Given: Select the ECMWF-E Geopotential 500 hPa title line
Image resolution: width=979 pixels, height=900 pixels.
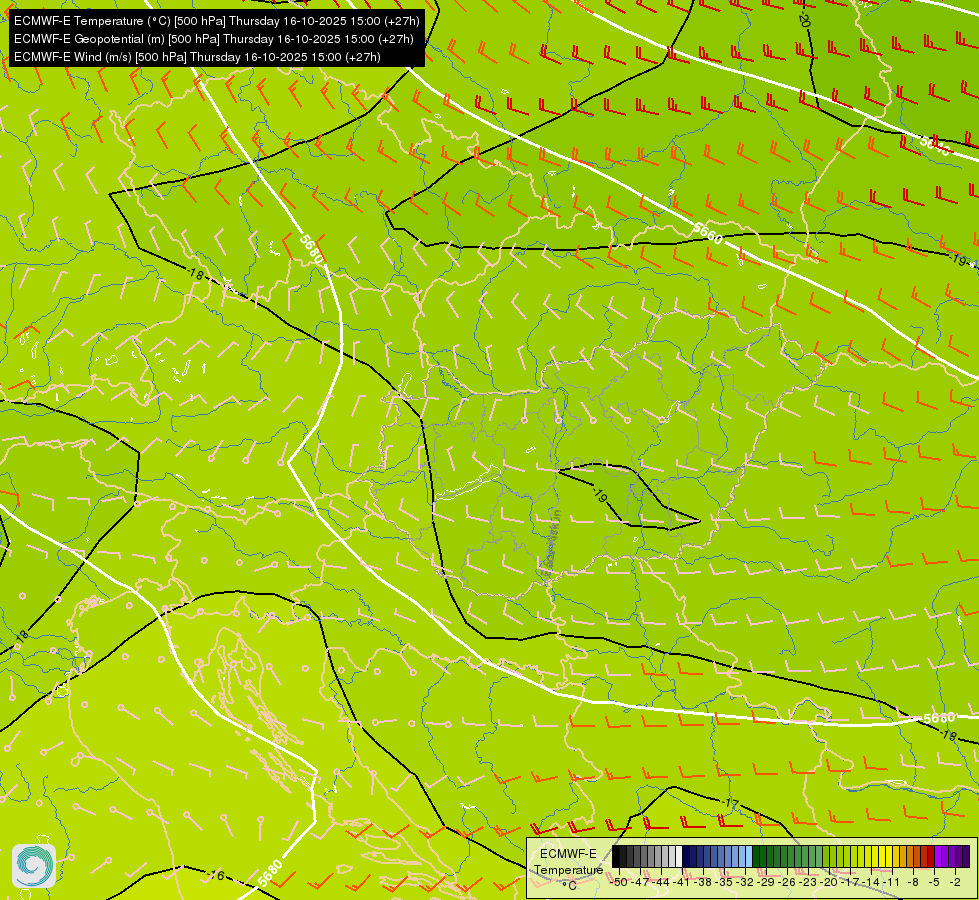Looking at the screenshot, I should (x=214, y=39).
